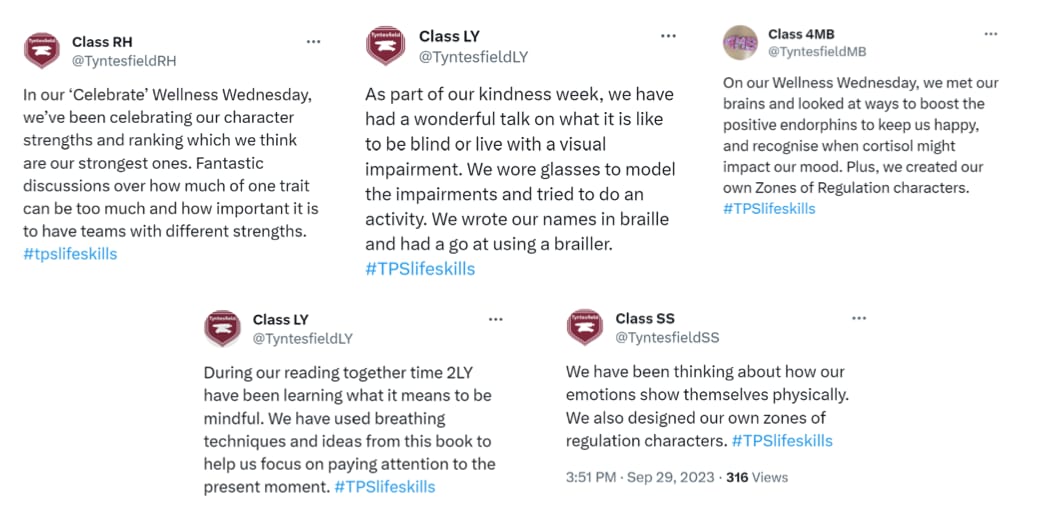1045x528 pixels.
Task: Open more options menu on Class RH tweet
Action: click(x=314, y=42)
